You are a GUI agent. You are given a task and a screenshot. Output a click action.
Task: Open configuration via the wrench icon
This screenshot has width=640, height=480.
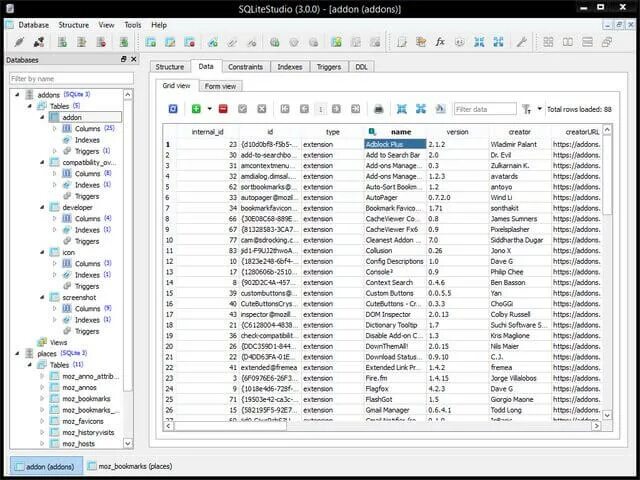click(521, 42)
